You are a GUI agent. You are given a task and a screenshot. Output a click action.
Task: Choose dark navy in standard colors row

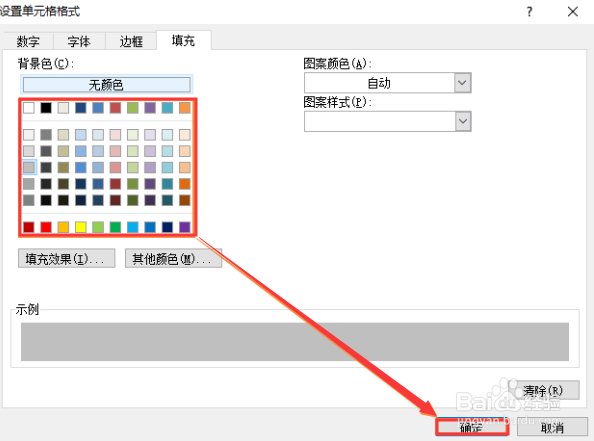click(x=167, y=227)
